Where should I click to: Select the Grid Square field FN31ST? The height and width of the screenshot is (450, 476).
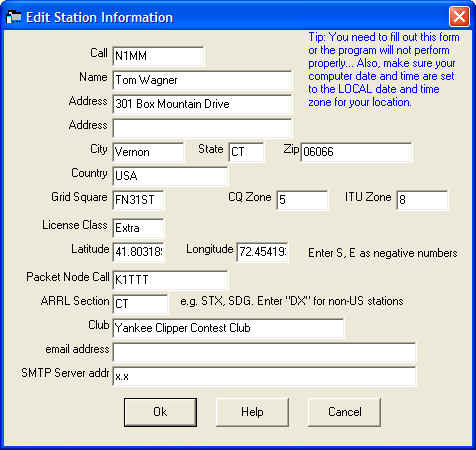[138, 200]
